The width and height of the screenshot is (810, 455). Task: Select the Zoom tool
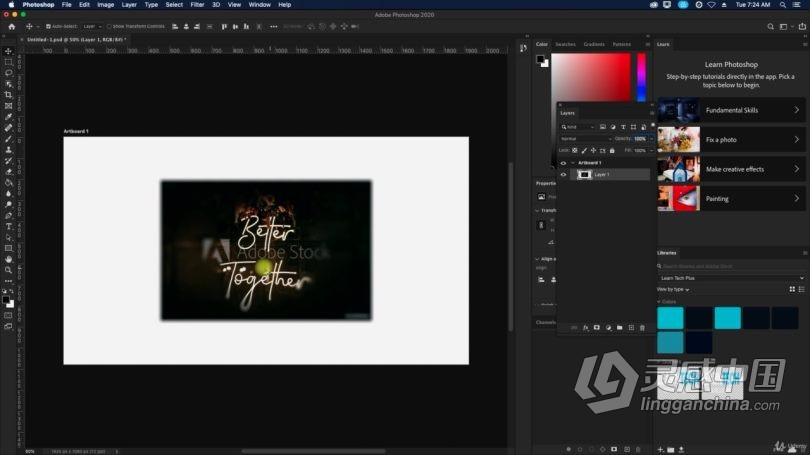[8, 270]
